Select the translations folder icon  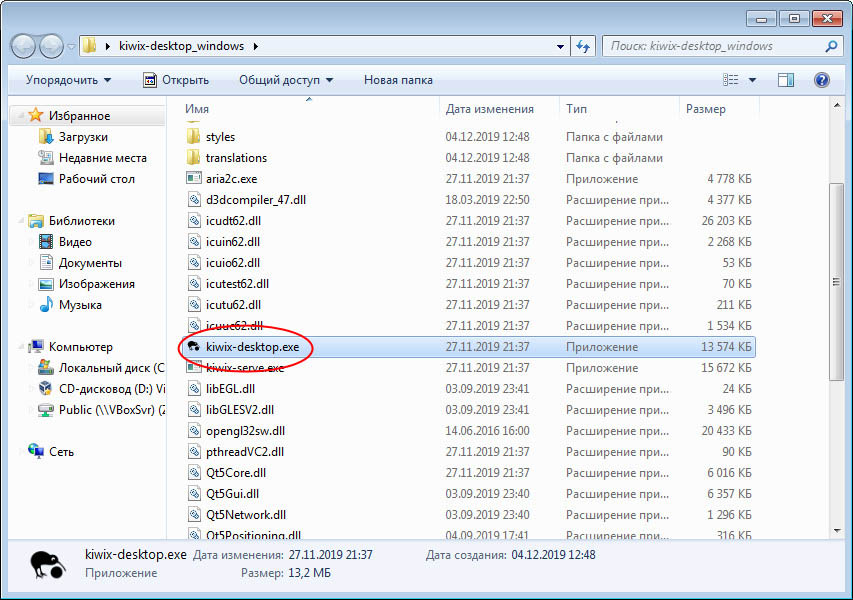[x=193, y=157]
